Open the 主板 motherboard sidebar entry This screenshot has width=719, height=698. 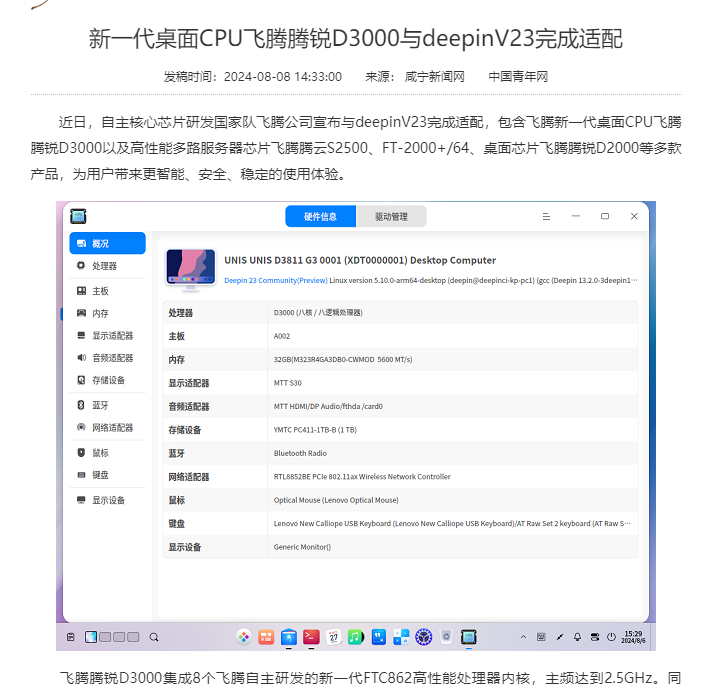[x=107, y=291]
